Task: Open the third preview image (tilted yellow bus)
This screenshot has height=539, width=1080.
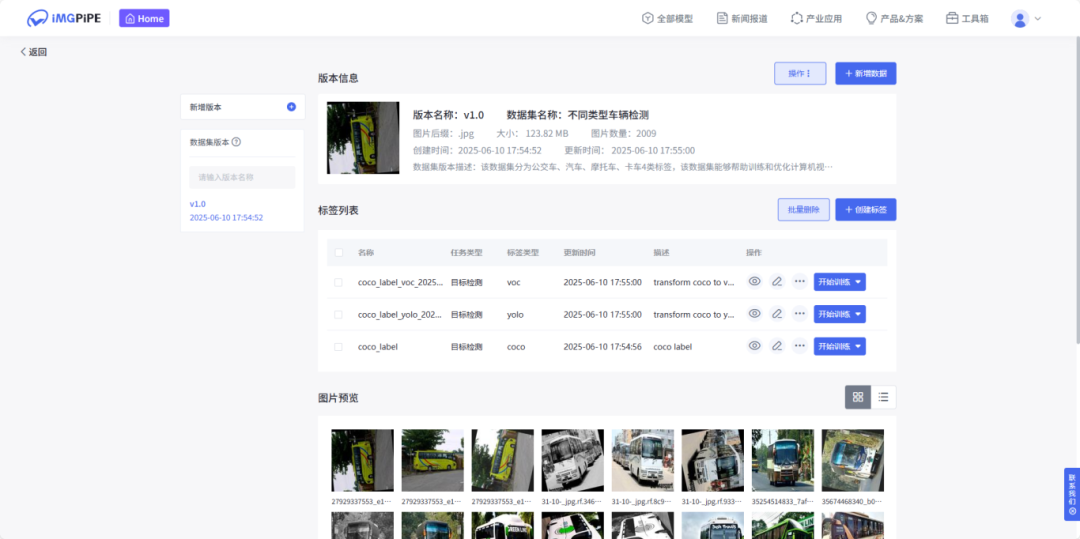Action: tap(503, 460)
